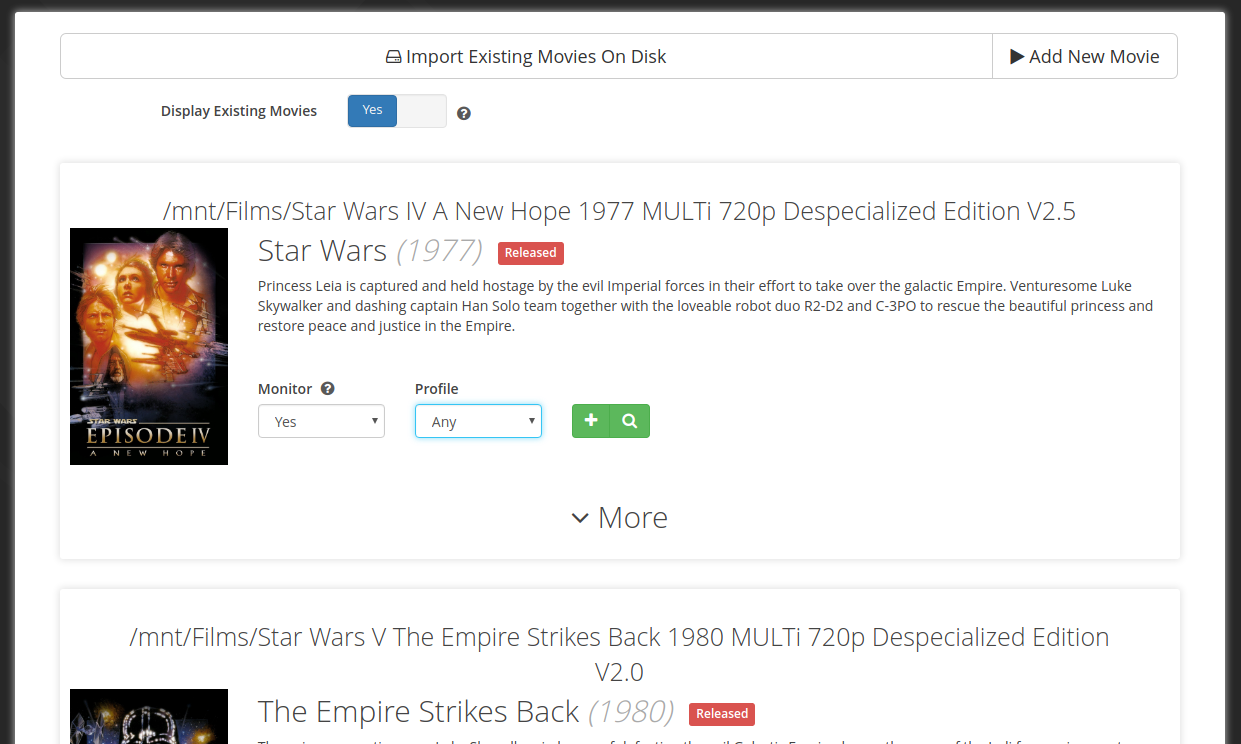Click the green search magnifier icon
Screen dimensions: 1241x744
[x=630, y=421]
